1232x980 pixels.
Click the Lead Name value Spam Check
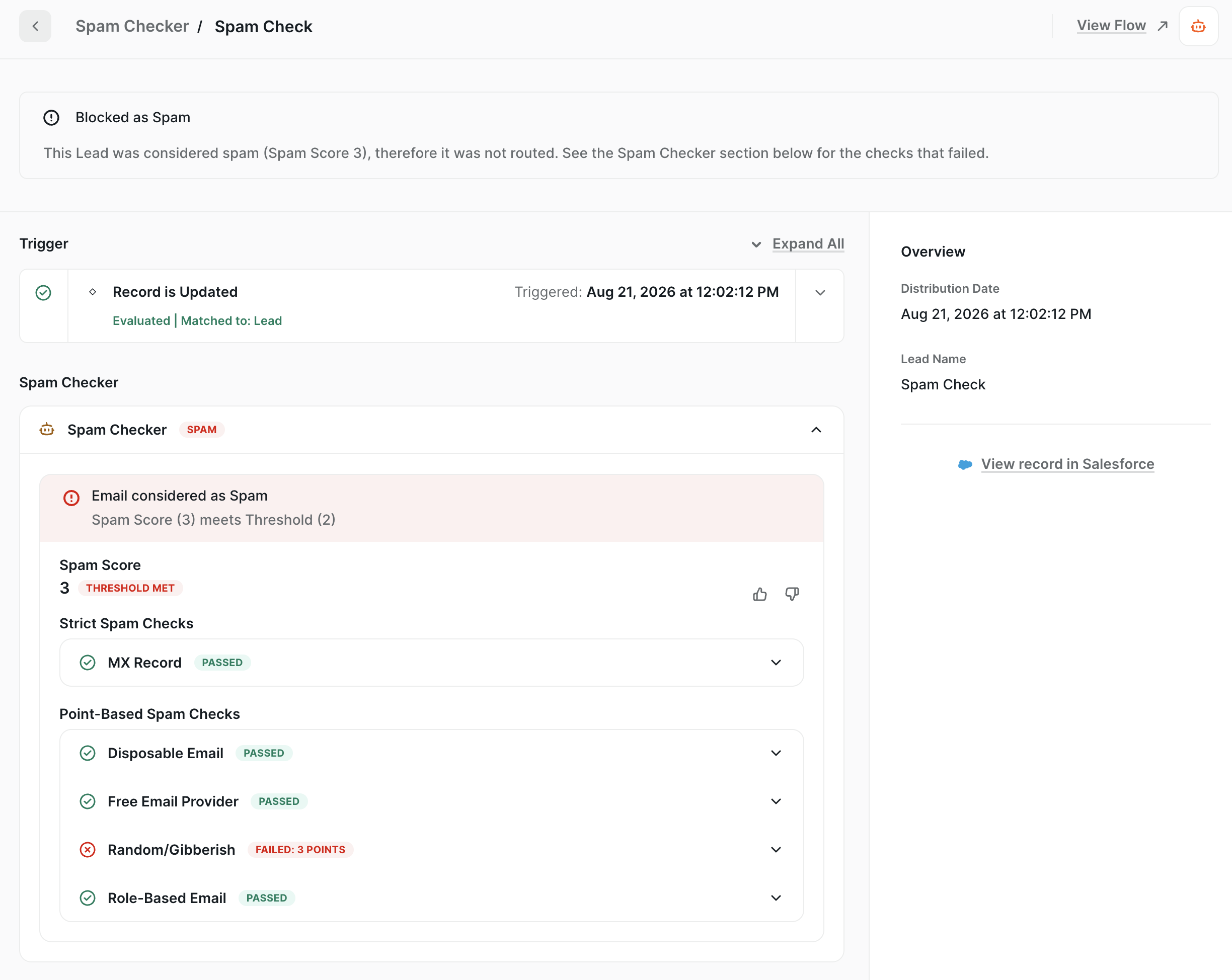tap(943, 385)
